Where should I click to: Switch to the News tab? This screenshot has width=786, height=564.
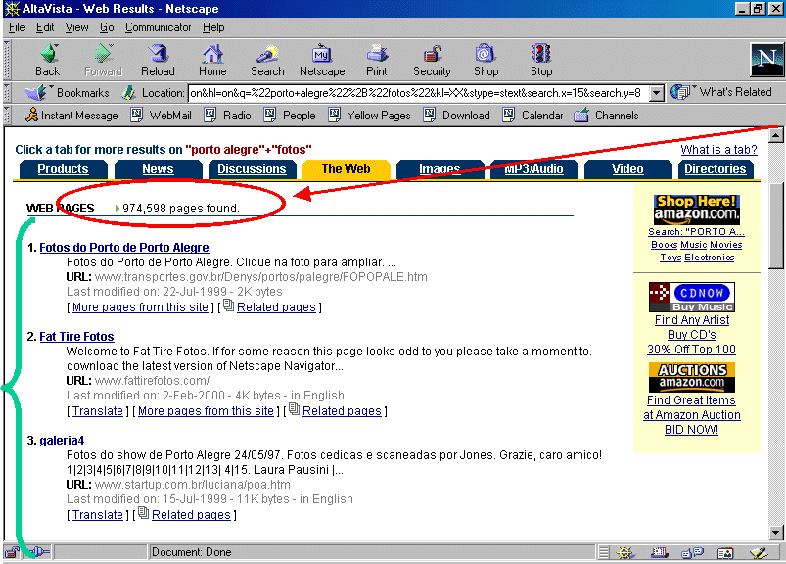tap(158, 169)
